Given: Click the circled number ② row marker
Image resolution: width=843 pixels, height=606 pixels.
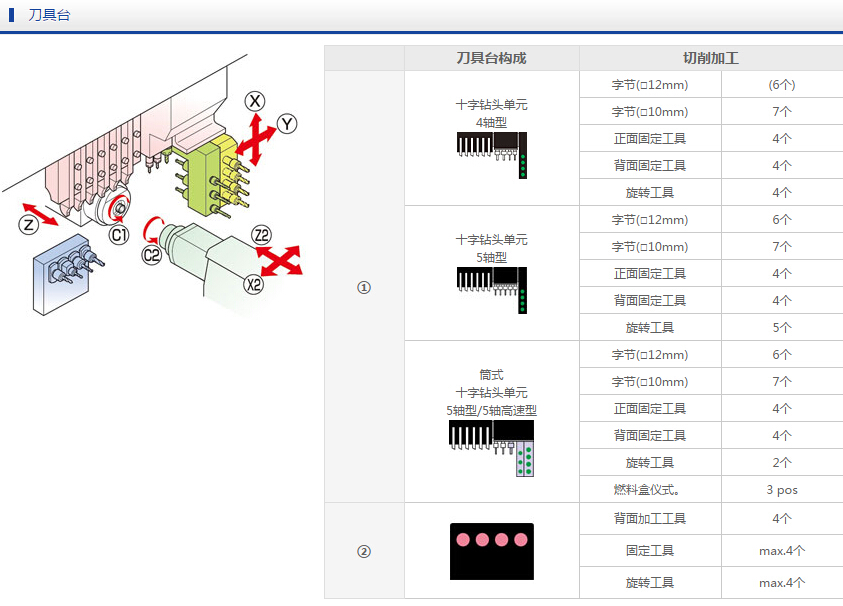Looking at the screenshot, I should 364,550.
